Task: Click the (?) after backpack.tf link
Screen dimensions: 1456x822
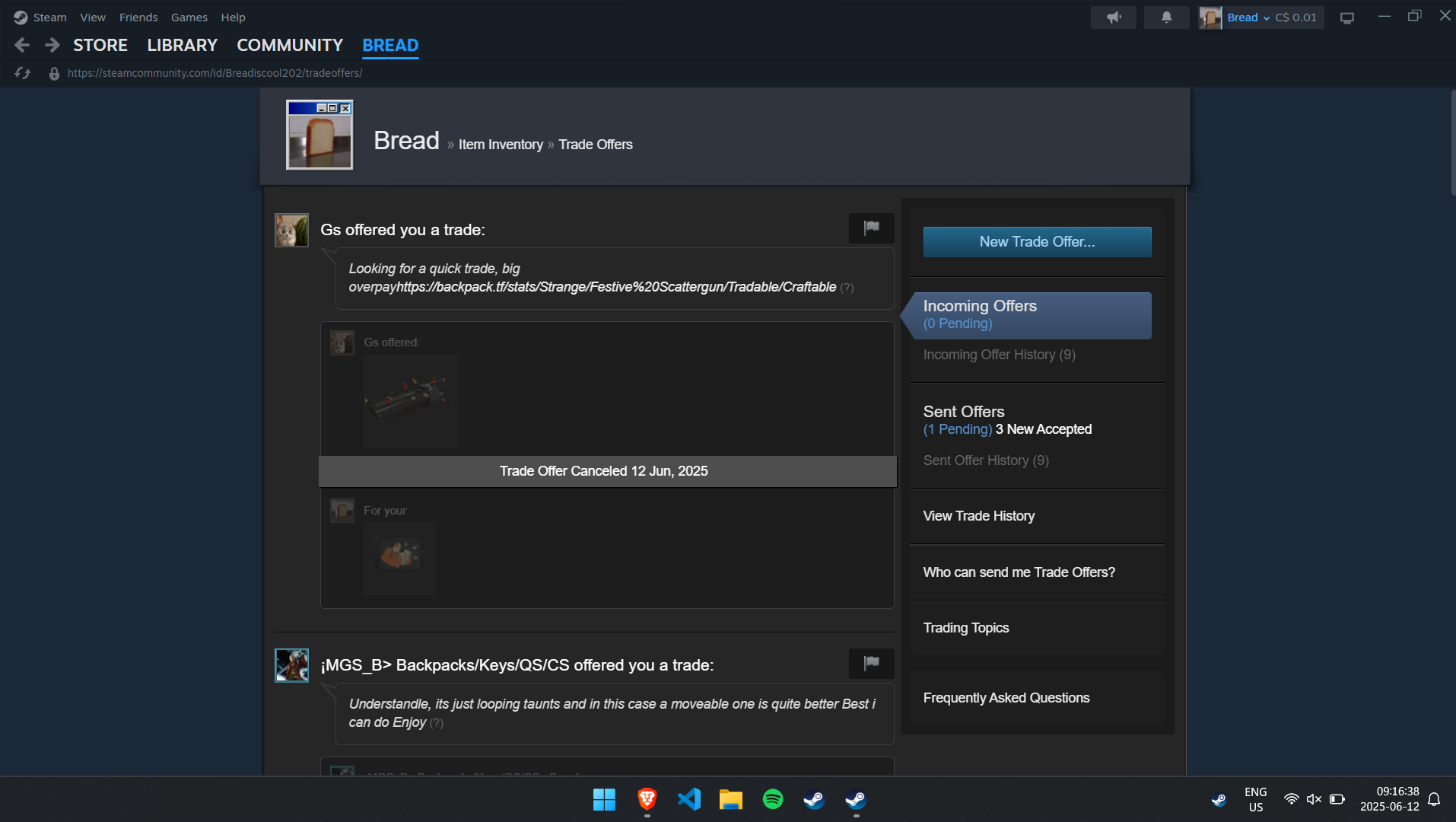Action: pos(847,288)
